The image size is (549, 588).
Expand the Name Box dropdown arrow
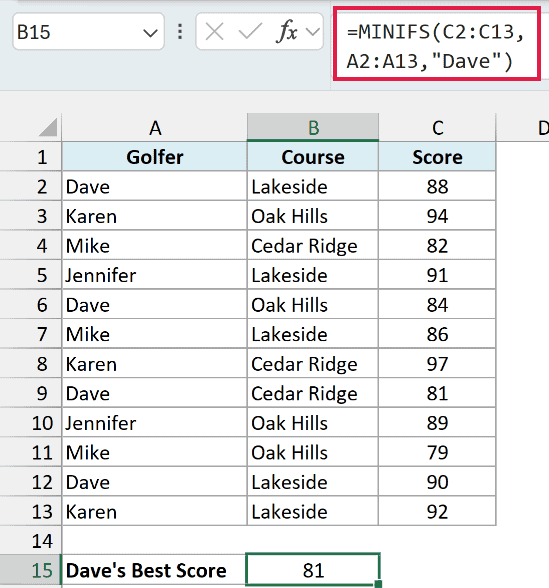click(x=150, y=33)
